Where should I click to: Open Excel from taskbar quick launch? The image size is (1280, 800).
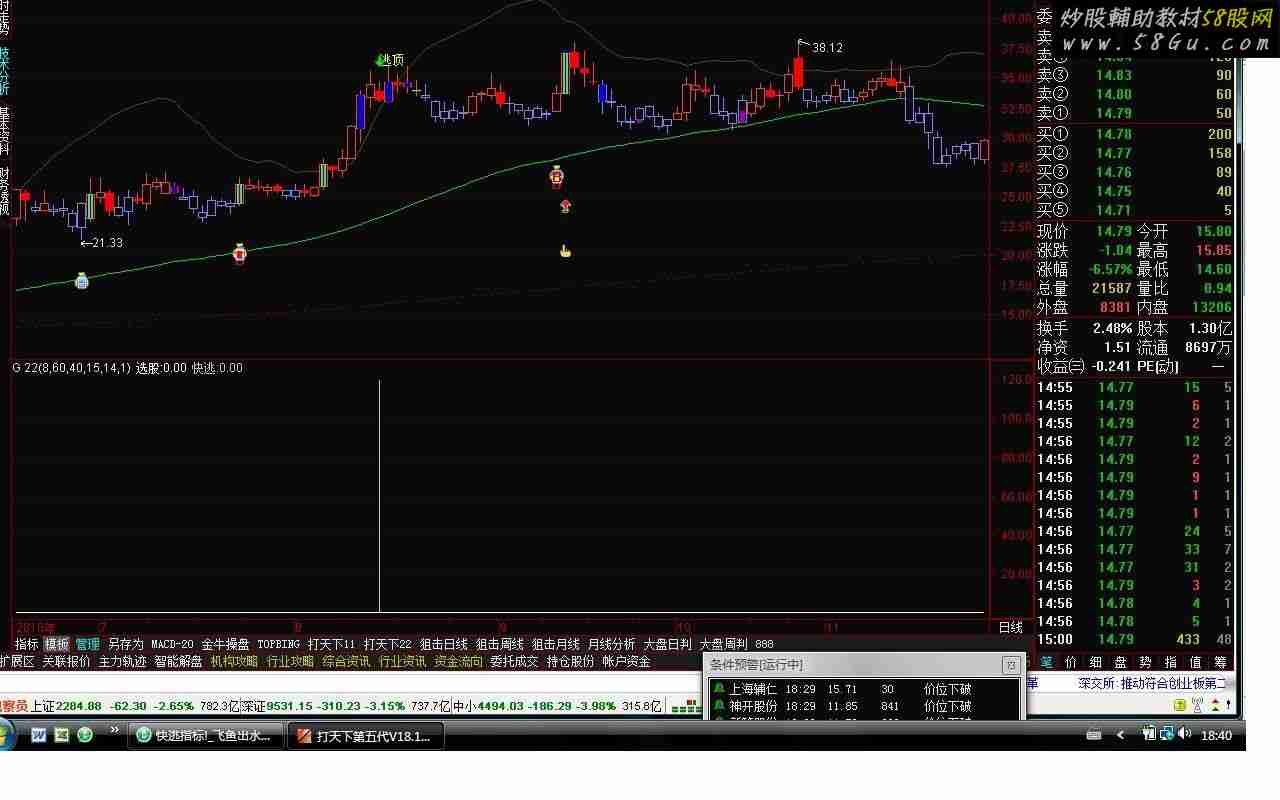click(x=62, y=735)
